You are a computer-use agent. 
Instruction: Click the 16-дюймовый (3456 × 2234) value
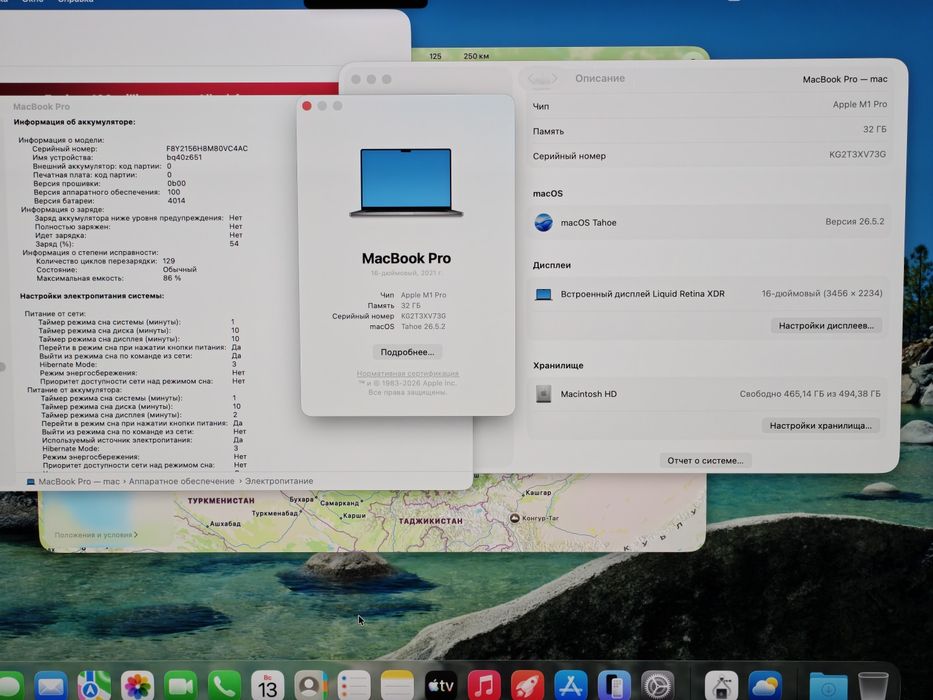[822, 293]
